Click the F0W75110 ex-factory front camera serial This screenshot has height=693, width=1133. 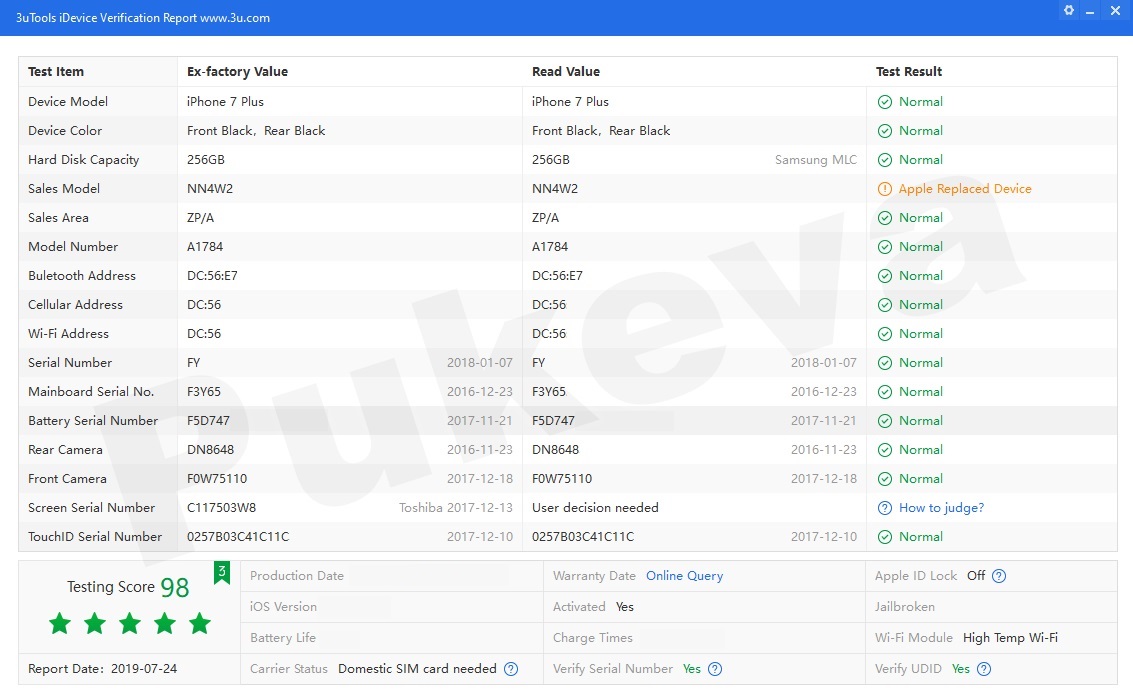point(217,478)
